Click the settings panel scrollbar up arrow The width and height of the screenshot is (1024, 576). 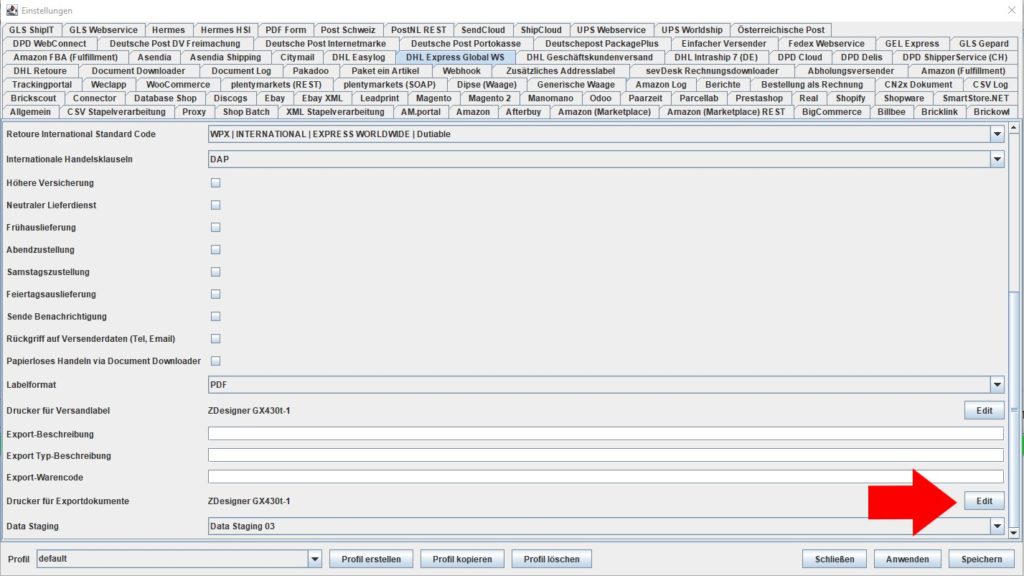point(1014,128)
